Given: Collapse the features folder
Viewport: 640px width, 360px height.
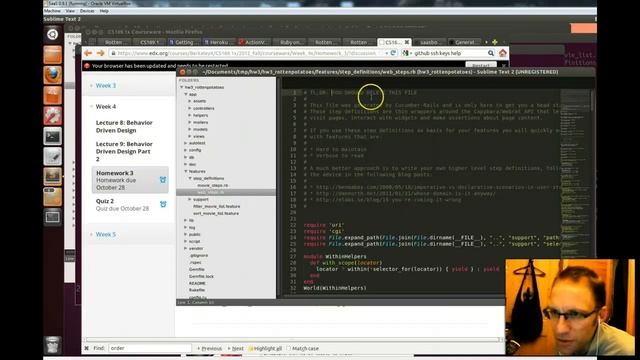Looking at the screenshot, I should (186, 171).
